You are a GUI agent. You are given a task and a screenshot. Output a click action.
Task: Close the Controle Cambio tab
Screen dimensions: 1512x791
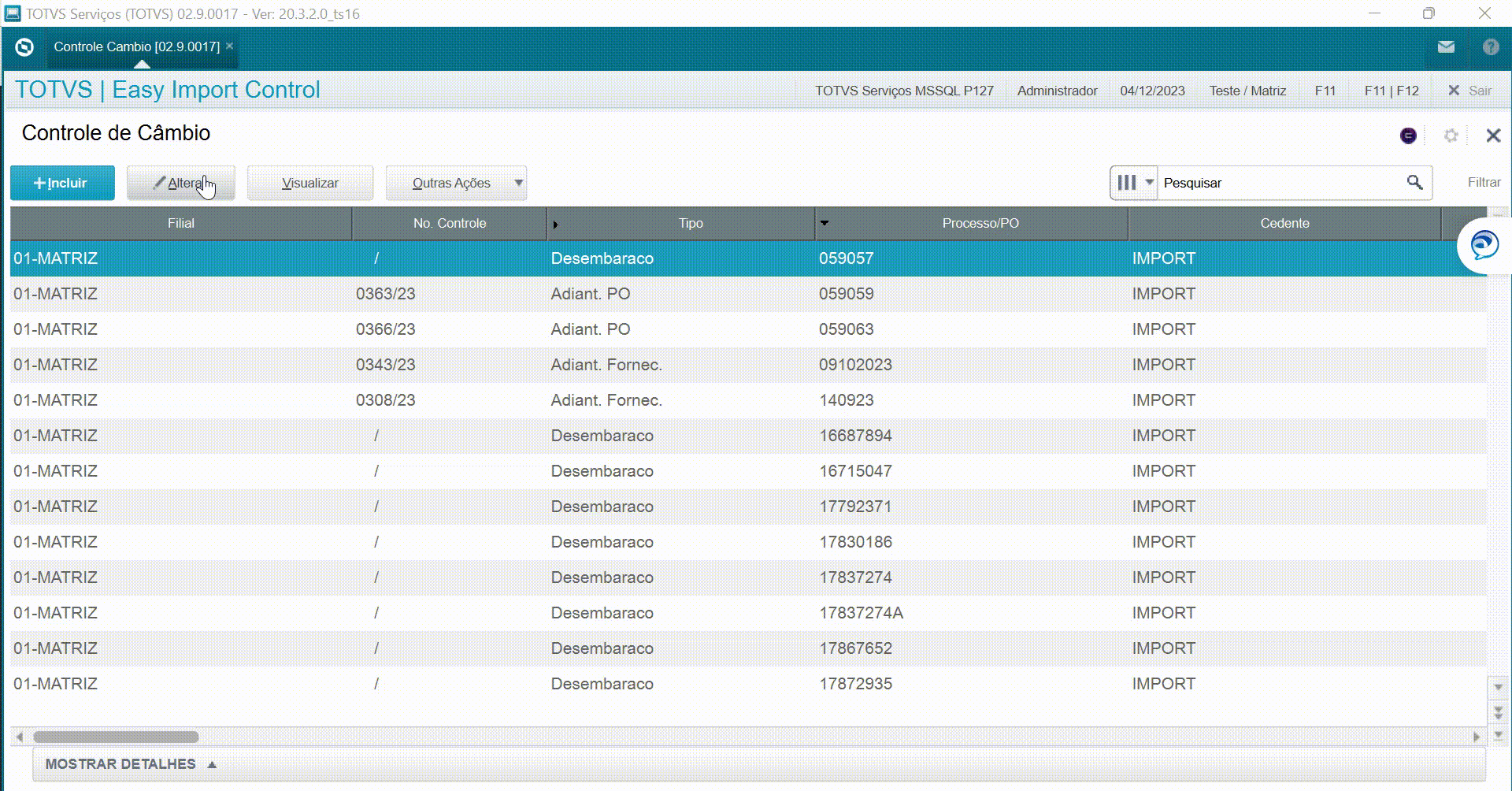coord(230,46)
